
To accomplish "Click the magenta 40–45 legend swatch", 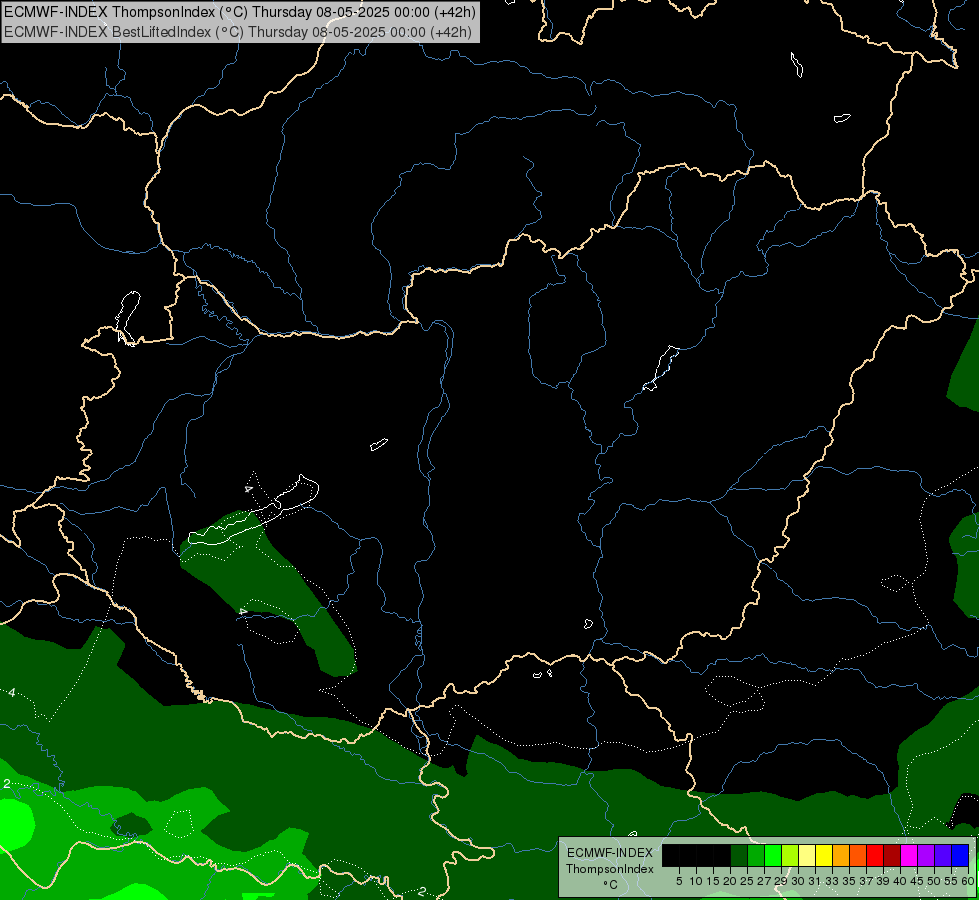I will [x=908, y=855].
